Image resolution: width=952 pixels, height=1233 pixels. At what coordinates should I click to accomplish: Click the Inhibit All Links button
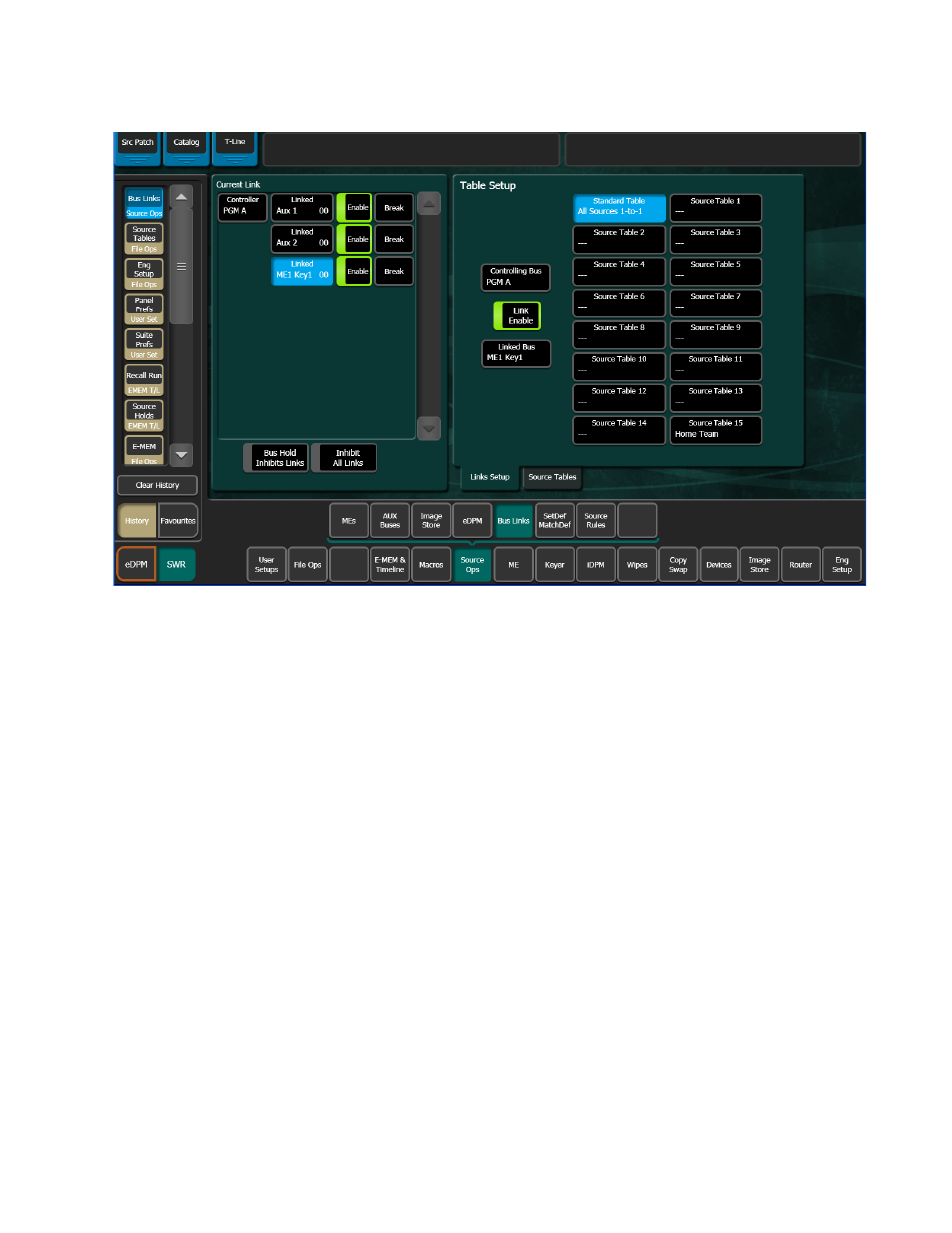click(347, 457)
